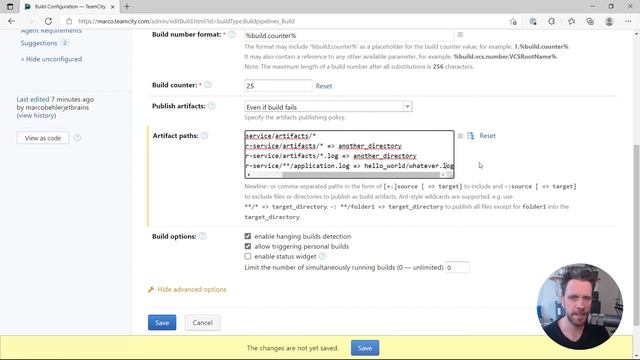Image resolution: width=640 pixels, height=360 pixels.
Task: Click Suggestions in the sidebar
Action: [x=39, y=43]
